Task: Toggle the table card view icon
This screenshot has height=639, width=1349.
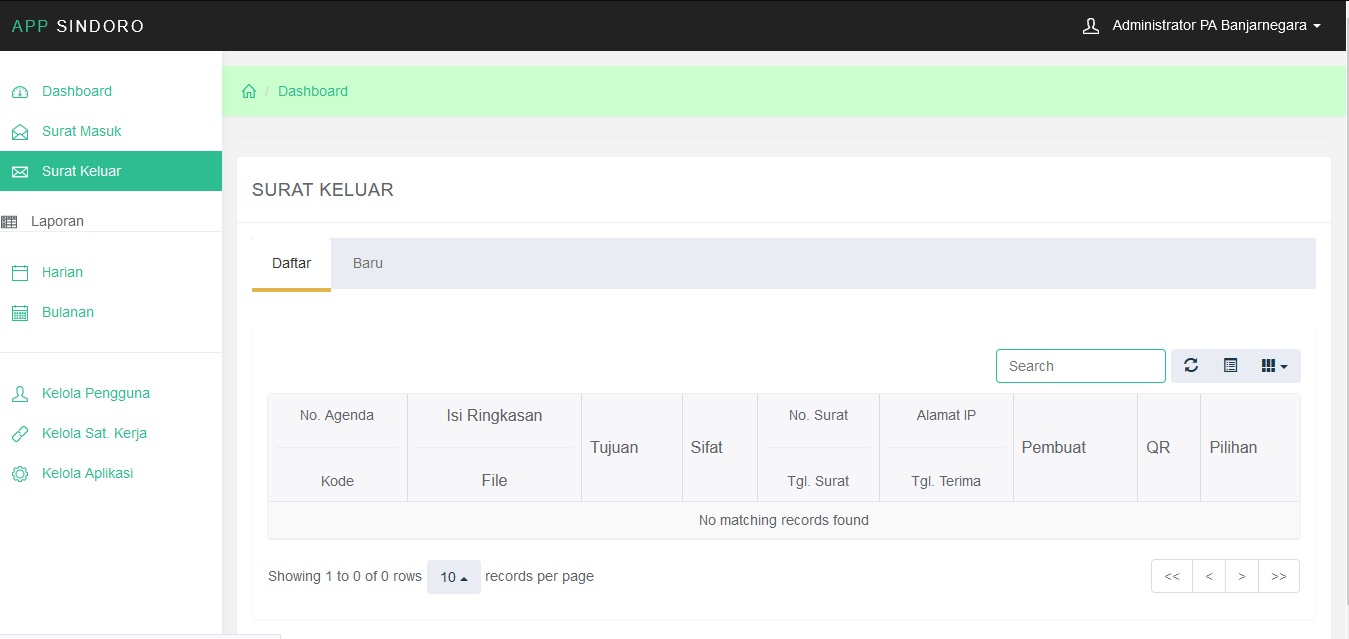Action: click(1231, 366)
